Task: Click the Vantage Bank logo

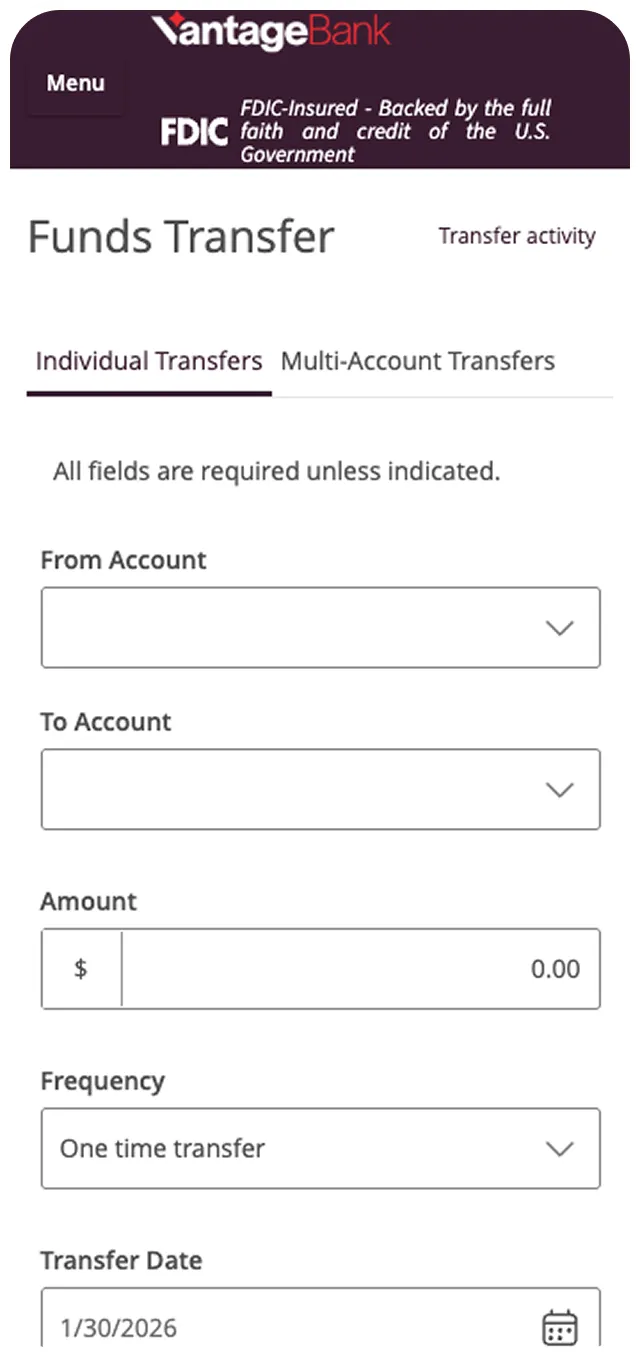Action: (270, 31)
